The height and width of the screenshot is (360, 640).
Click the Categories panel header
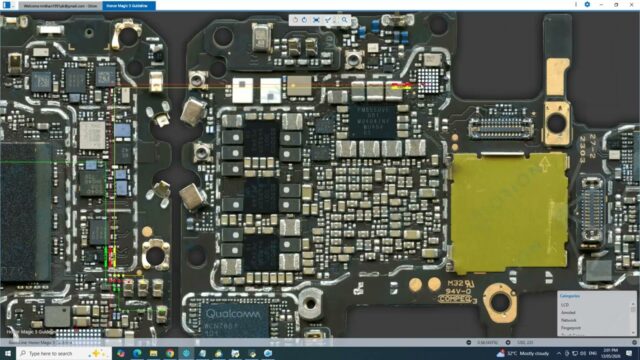570,296
